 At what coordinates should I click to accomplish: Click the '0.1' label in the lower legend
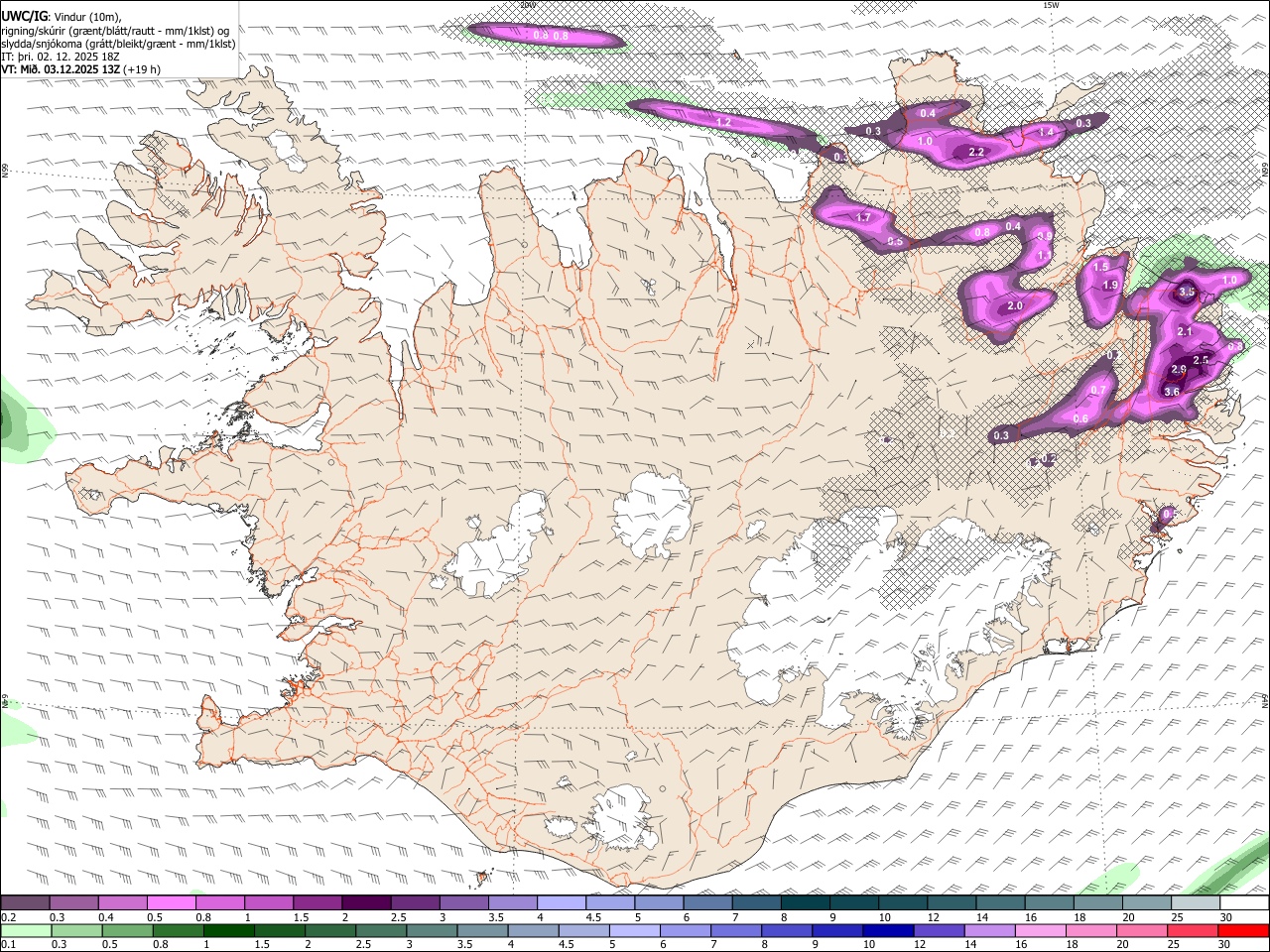point(8,944)
